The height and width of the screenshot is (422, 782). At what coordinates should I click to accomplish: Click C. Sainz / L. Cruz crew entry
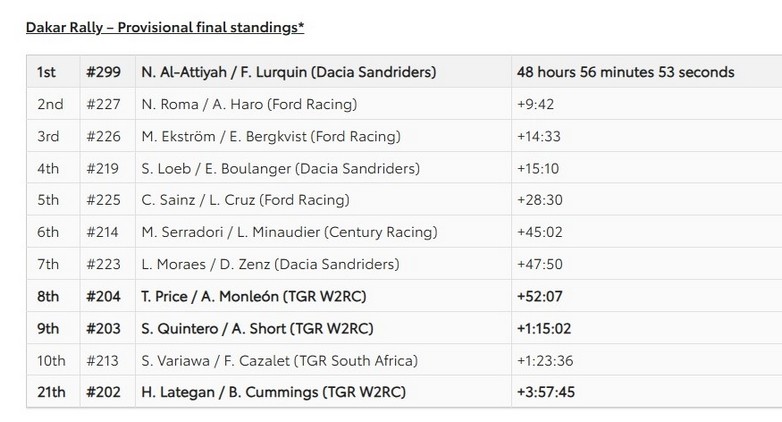[246, 200]
